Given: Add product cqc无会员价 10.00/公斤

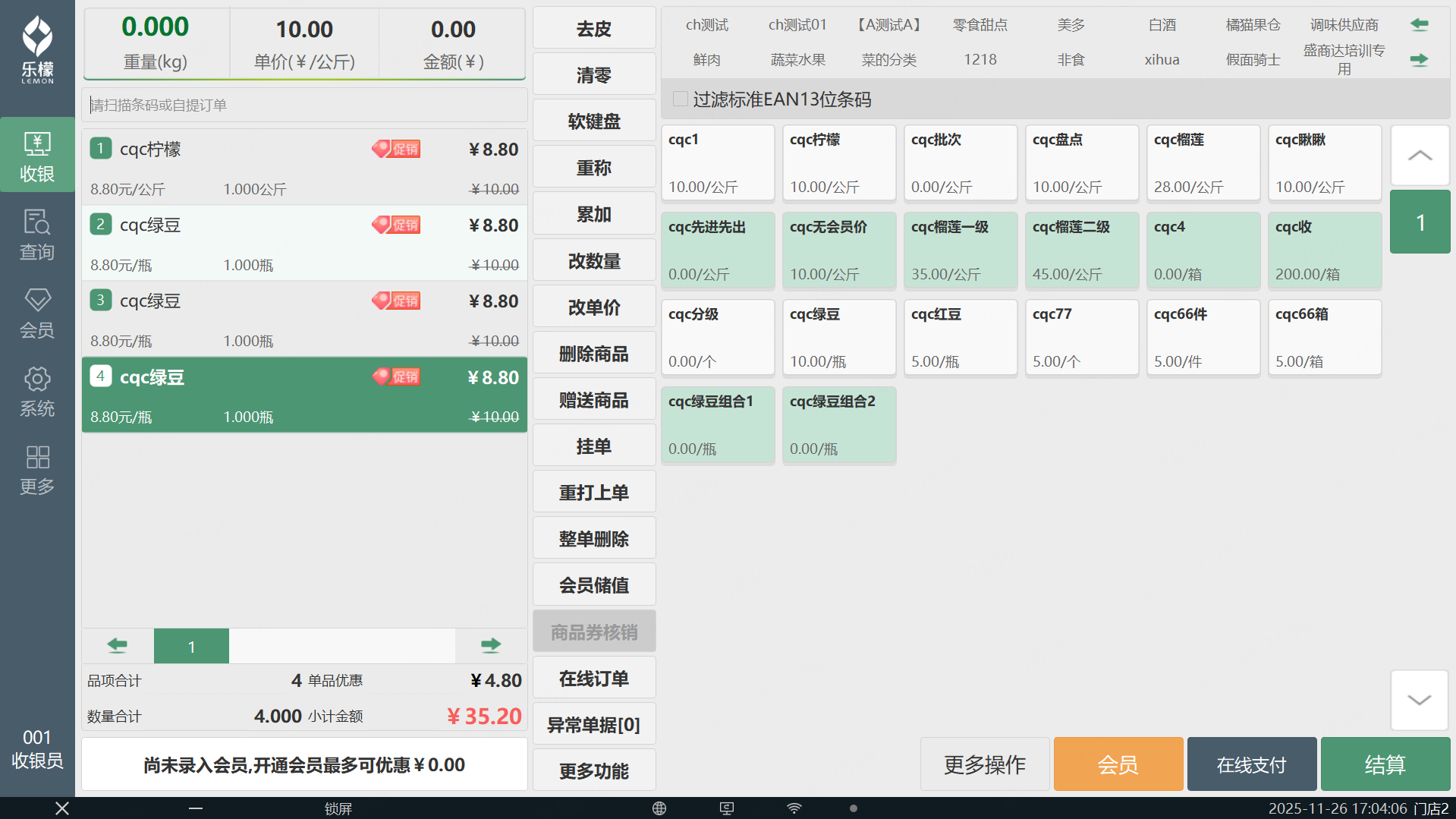Looking at the screenshot, I should (x=839, y=250).
